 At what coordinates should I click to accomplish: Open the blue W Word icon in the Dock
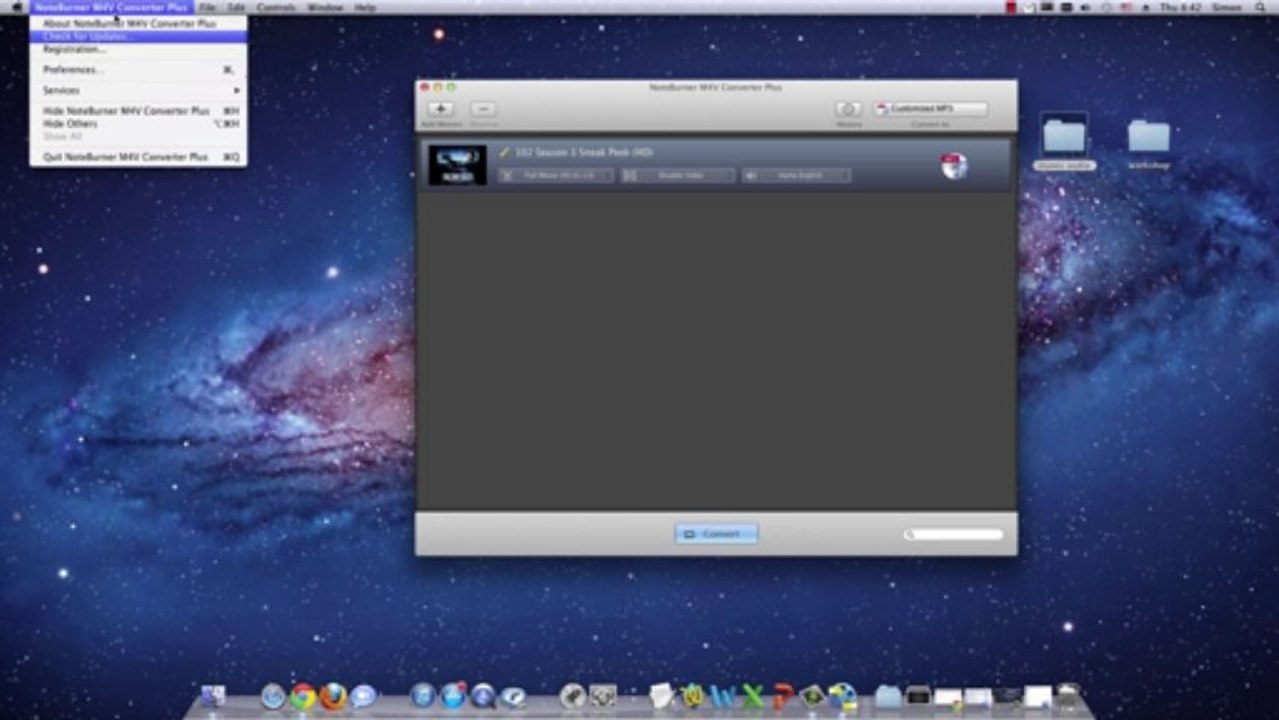click(722, 696)
